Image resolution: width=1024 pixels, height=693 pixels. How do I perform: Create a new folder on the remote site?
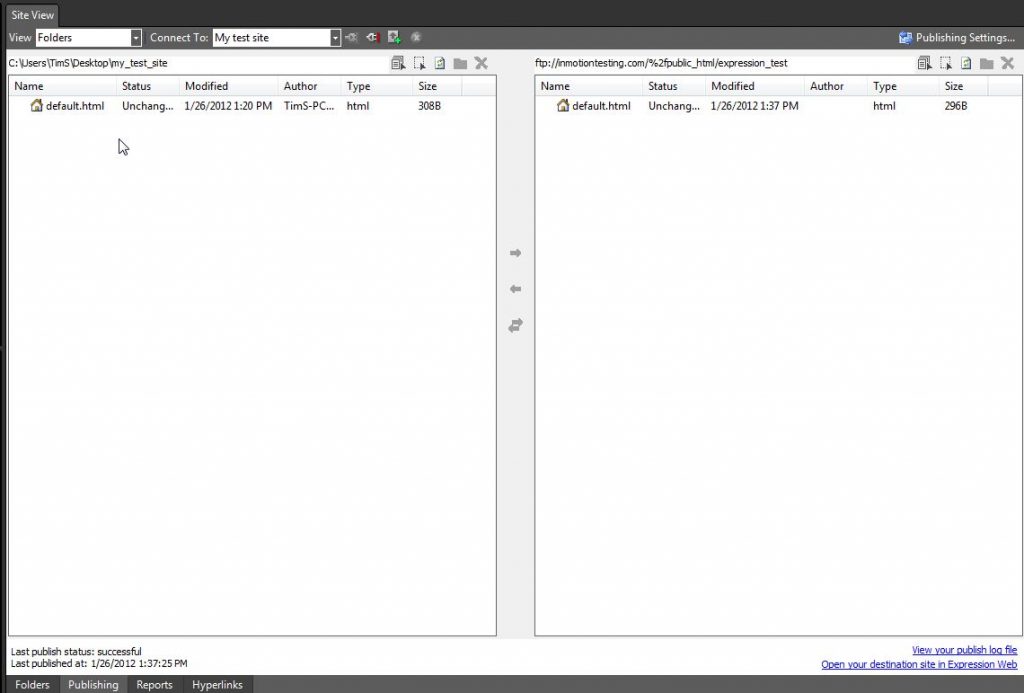click(x=987, y=62)
